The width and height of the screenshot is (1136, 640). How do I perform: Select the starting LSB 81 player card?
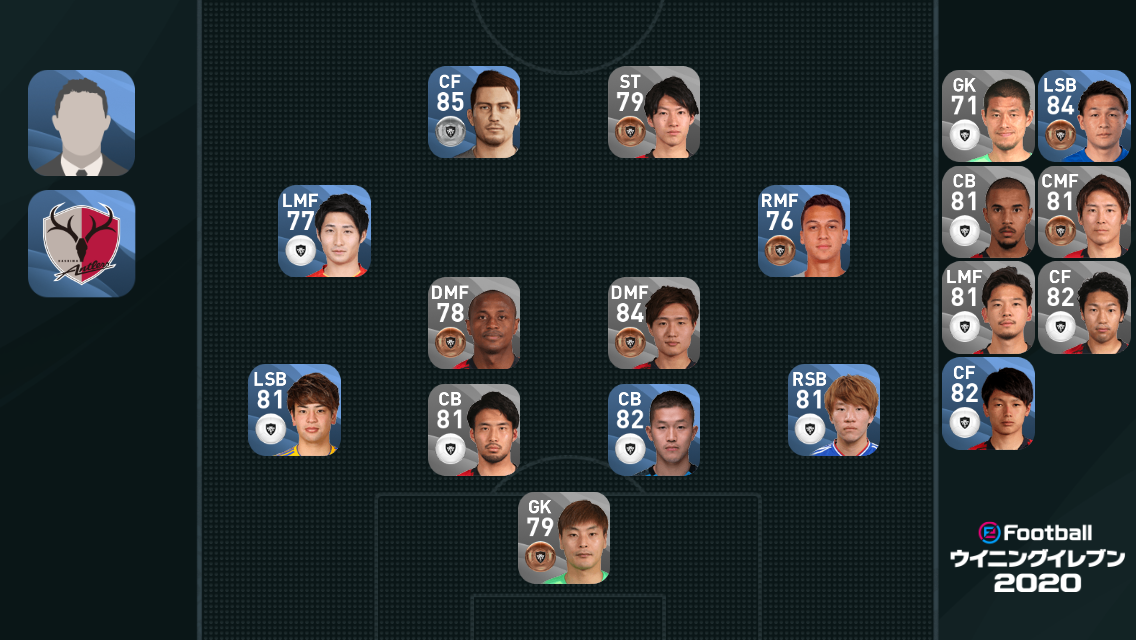(x=294, y=410)
